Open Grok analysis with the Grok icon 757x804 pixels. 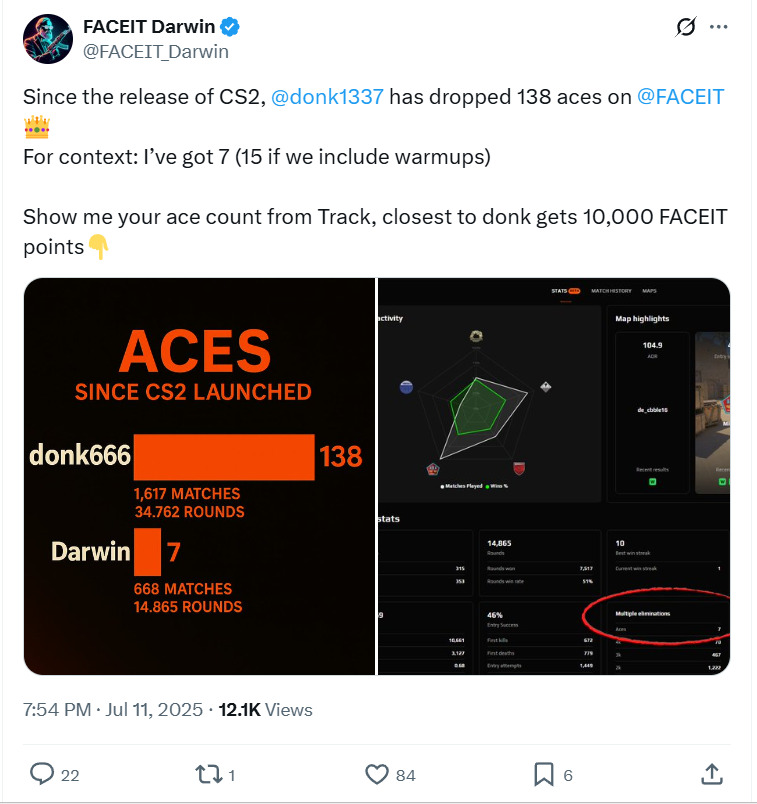coord(684,28)
